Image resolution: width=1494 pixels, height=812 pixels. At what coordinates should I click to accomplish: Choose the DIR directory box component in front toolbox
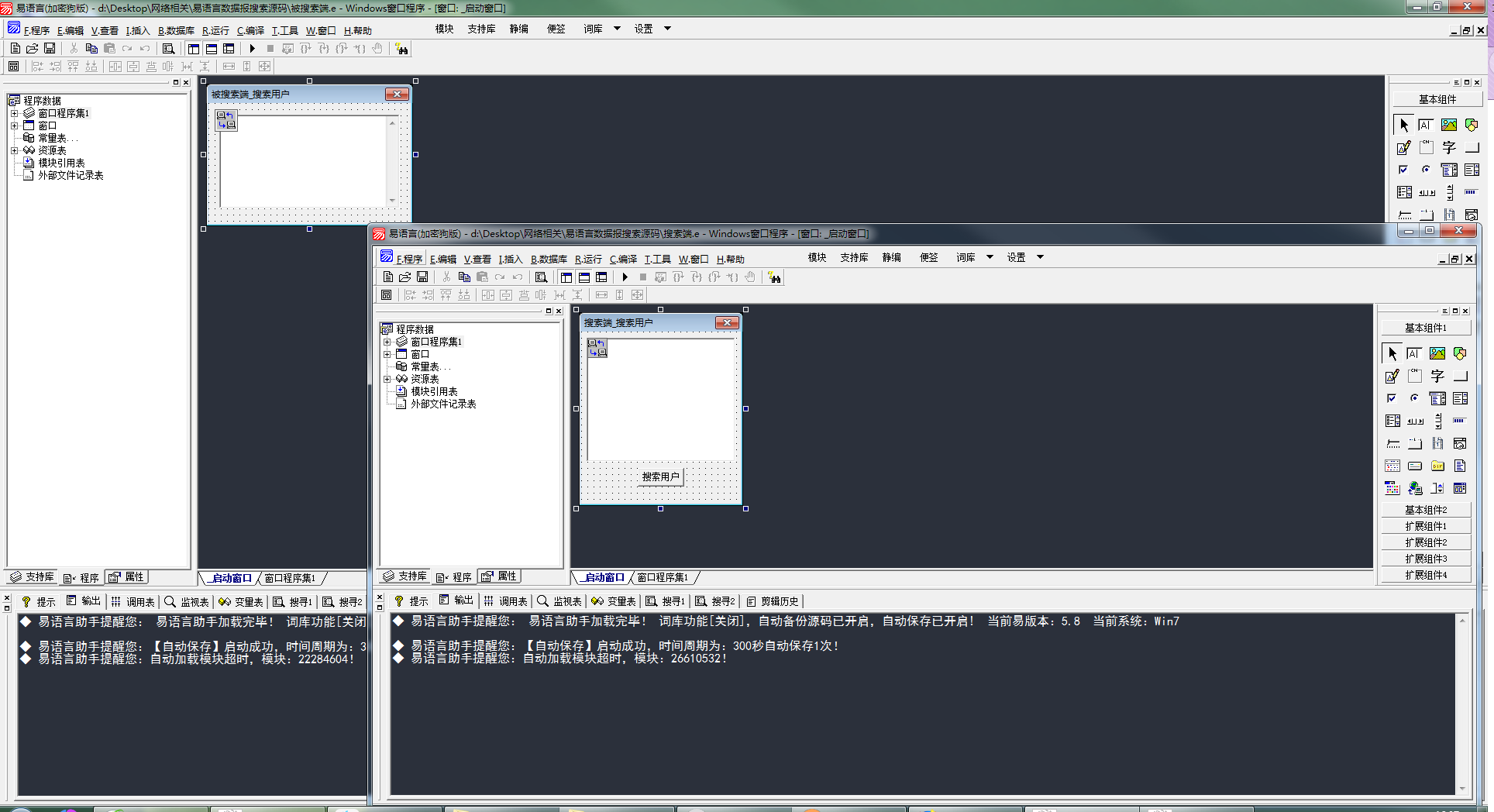coord(1437,466)
